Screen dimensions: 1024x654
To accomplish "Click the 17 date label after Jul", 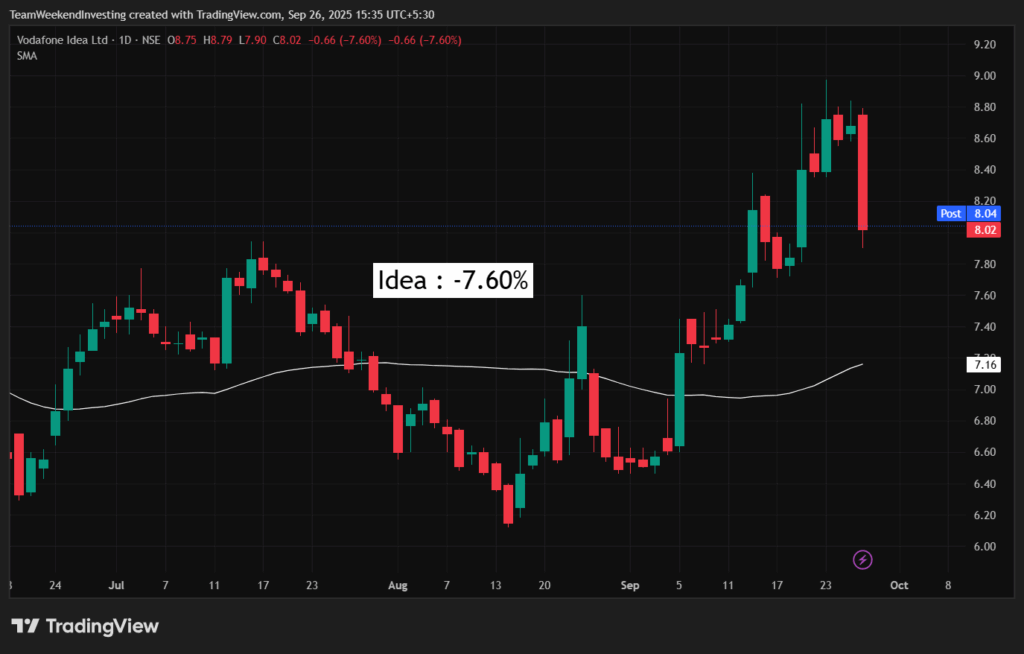I will (x=263, y=585).
